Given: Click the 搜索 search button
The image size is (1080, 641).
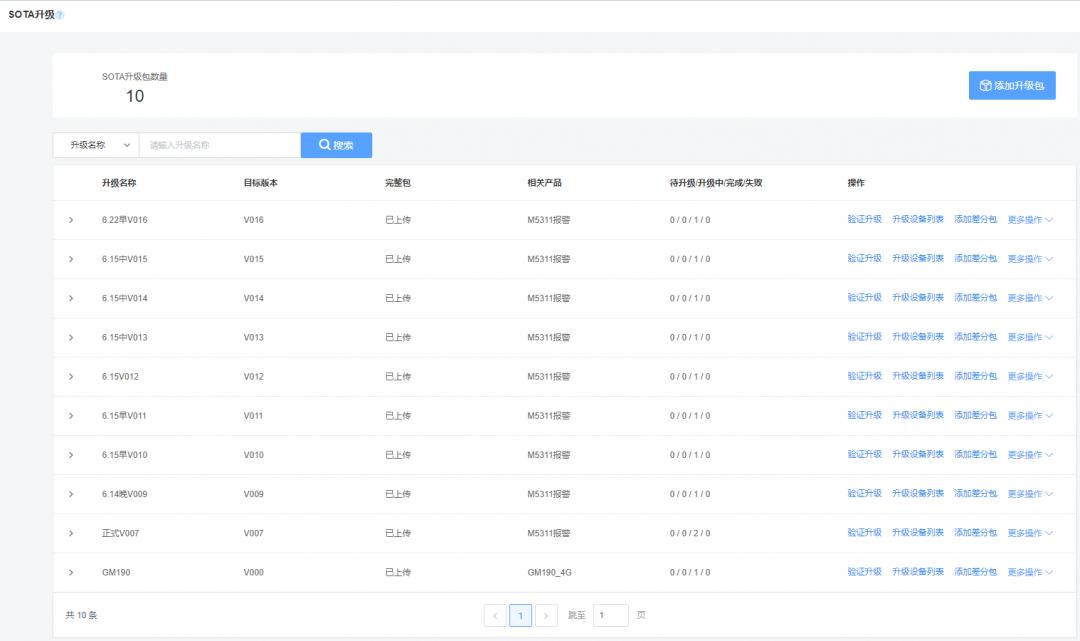Looking at the screenshot, I should 336,145.
